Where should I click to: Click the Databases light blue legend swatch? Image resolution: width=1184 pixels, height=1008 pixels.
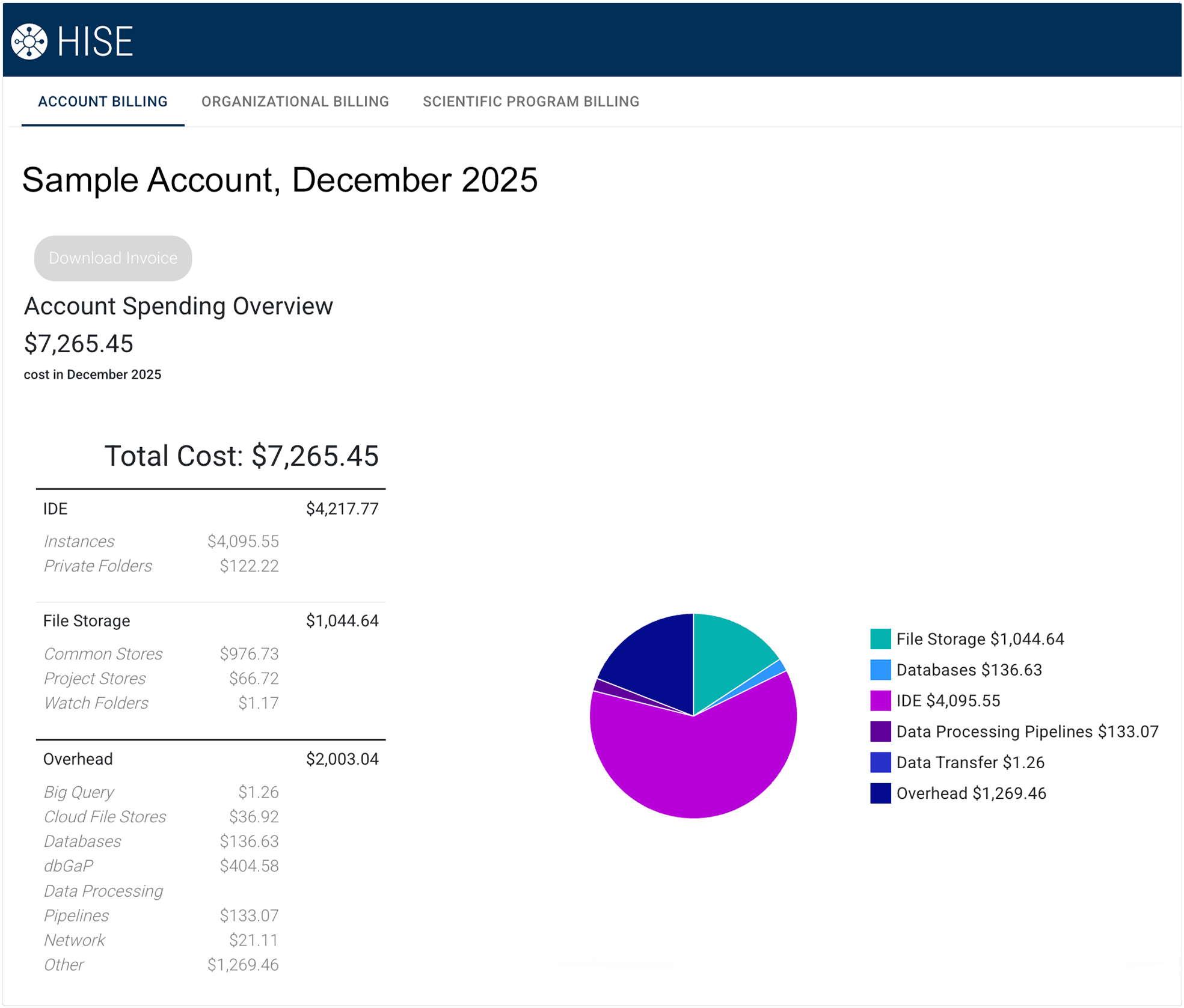pos(880,670)
